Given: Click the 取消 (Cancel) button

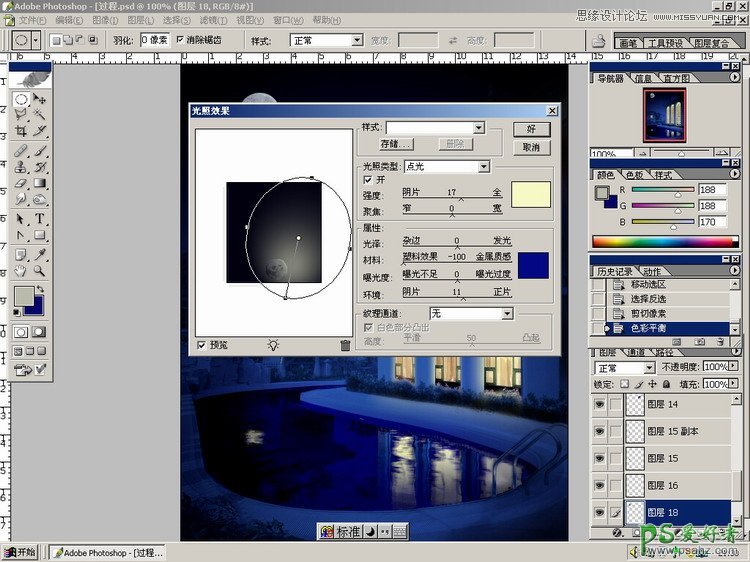Looking at the screenshot, I should [x=531, y=147].
